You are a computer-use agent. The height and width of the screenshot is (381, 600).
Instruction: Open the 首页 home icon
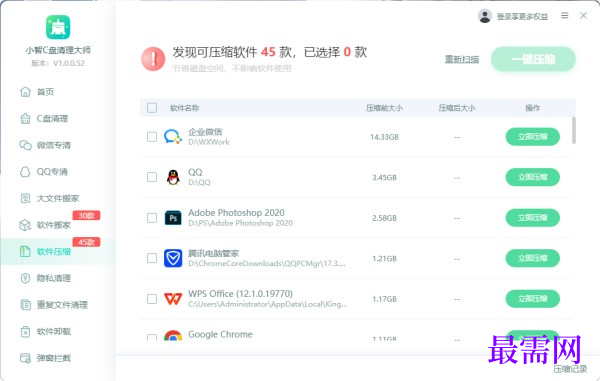coord(25,92)
